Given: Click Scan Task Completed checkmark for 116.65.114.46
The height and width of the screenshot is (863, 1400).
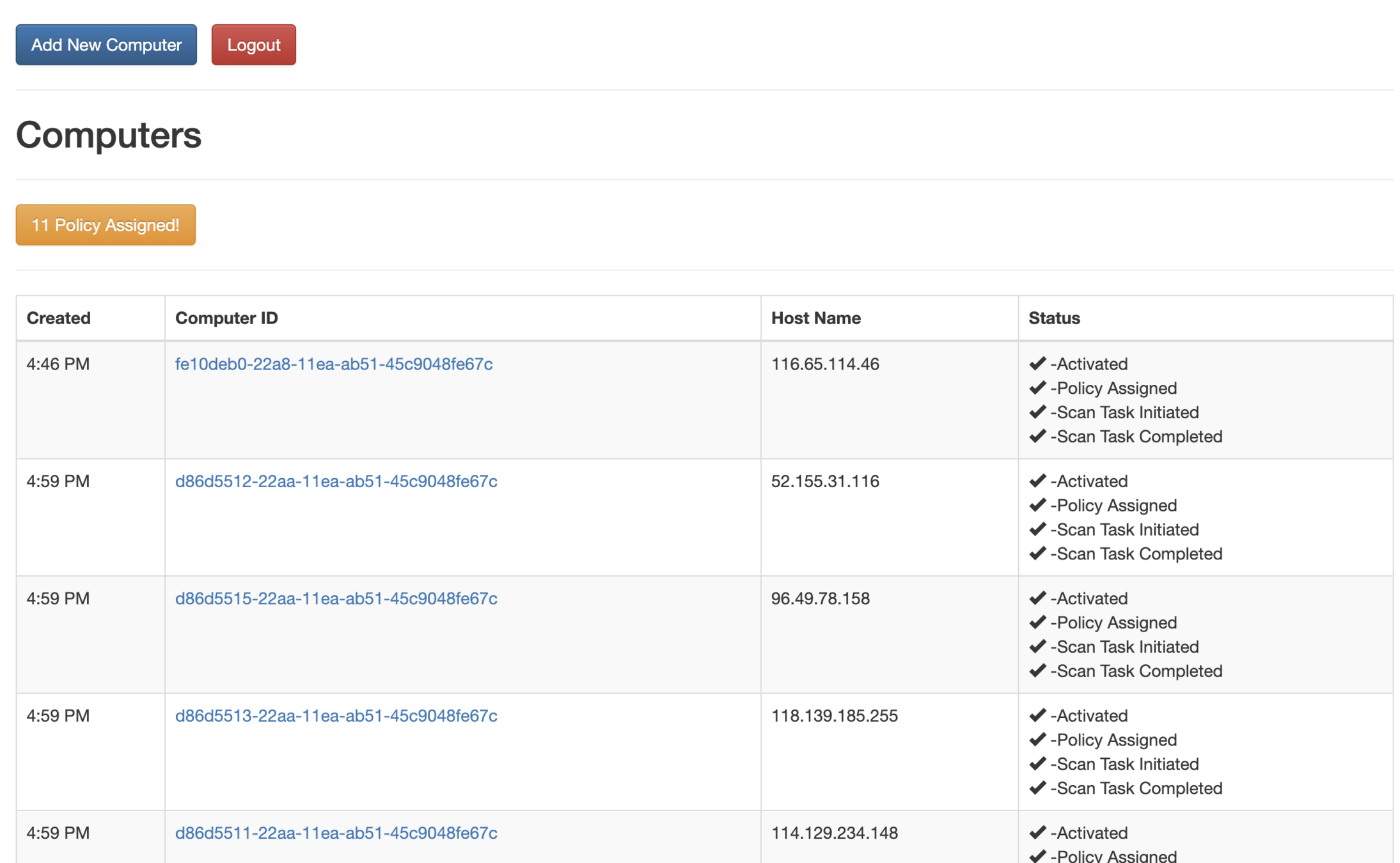Looking at the screenshot, I should [x=1037, y=437].
